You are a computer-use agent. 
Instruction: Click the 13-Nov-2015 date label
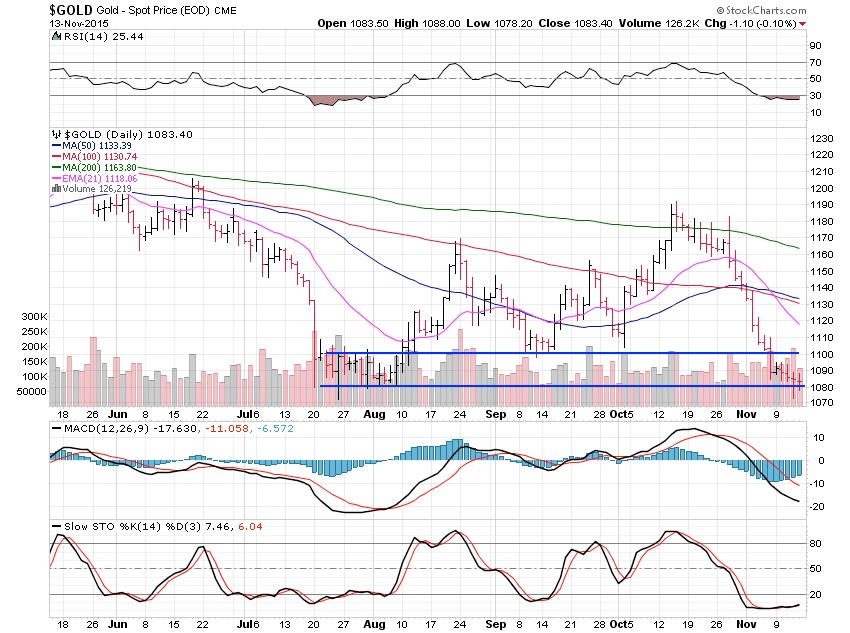click(79, 24)
